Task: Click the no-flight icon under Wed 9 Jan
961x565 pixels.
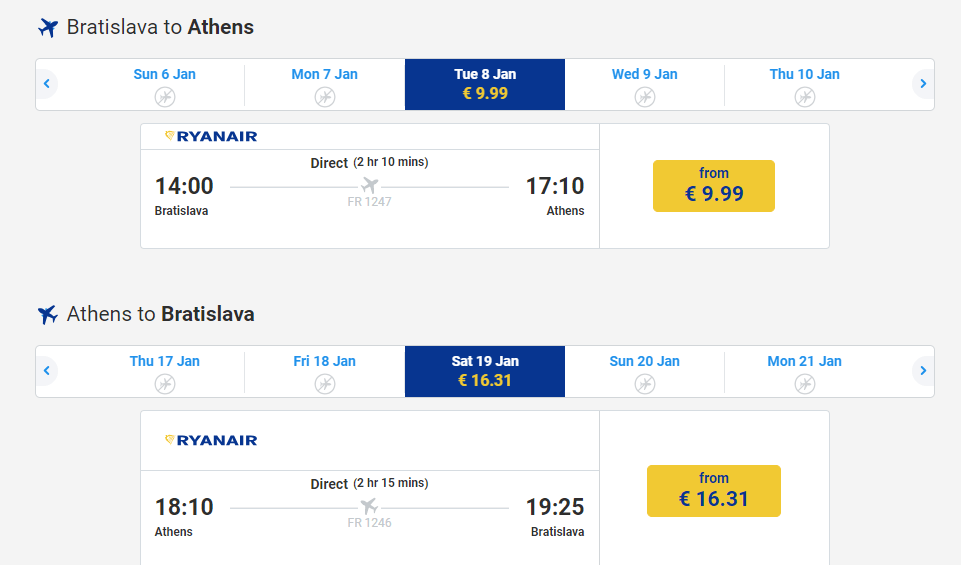Action: [x=645, y=97]
